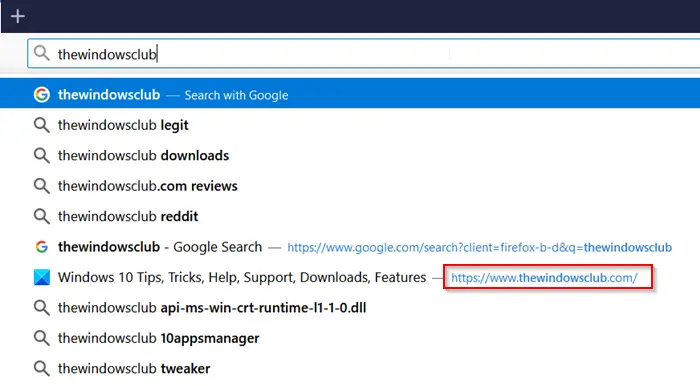Open a new tab with plus icon

click(x=18, y=17)
